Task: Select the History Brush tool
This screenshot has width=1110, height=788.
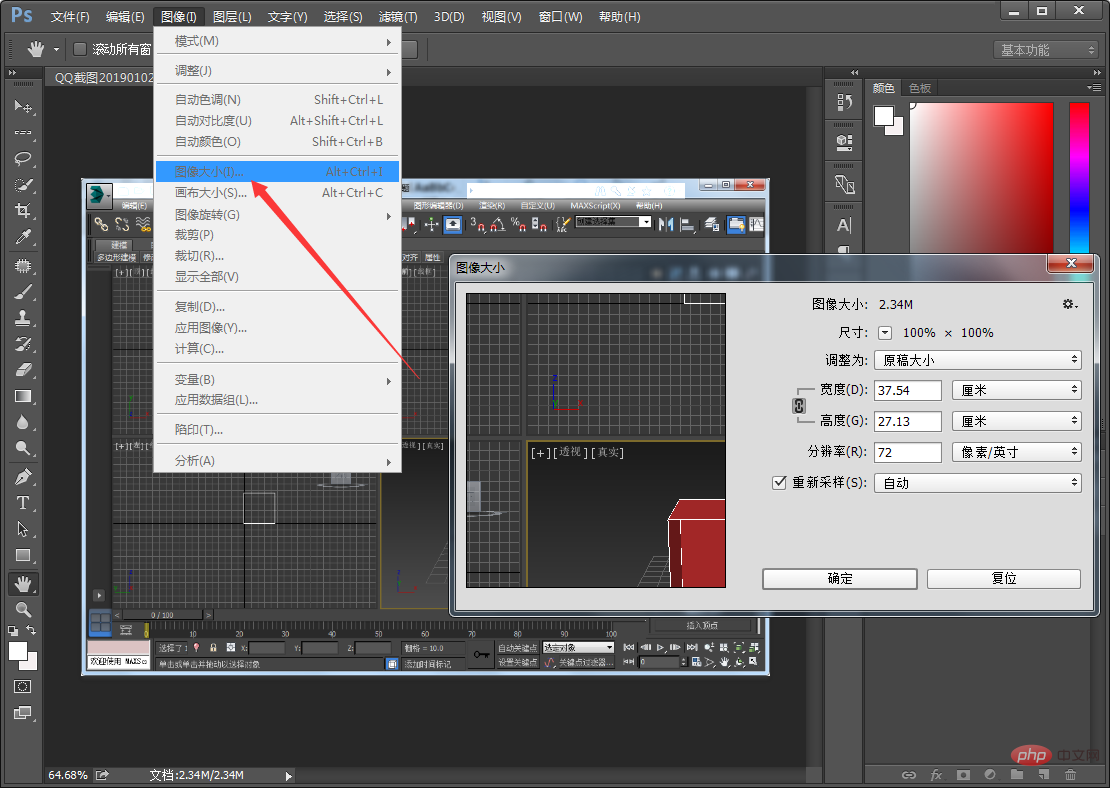Action: click(23, 344)
